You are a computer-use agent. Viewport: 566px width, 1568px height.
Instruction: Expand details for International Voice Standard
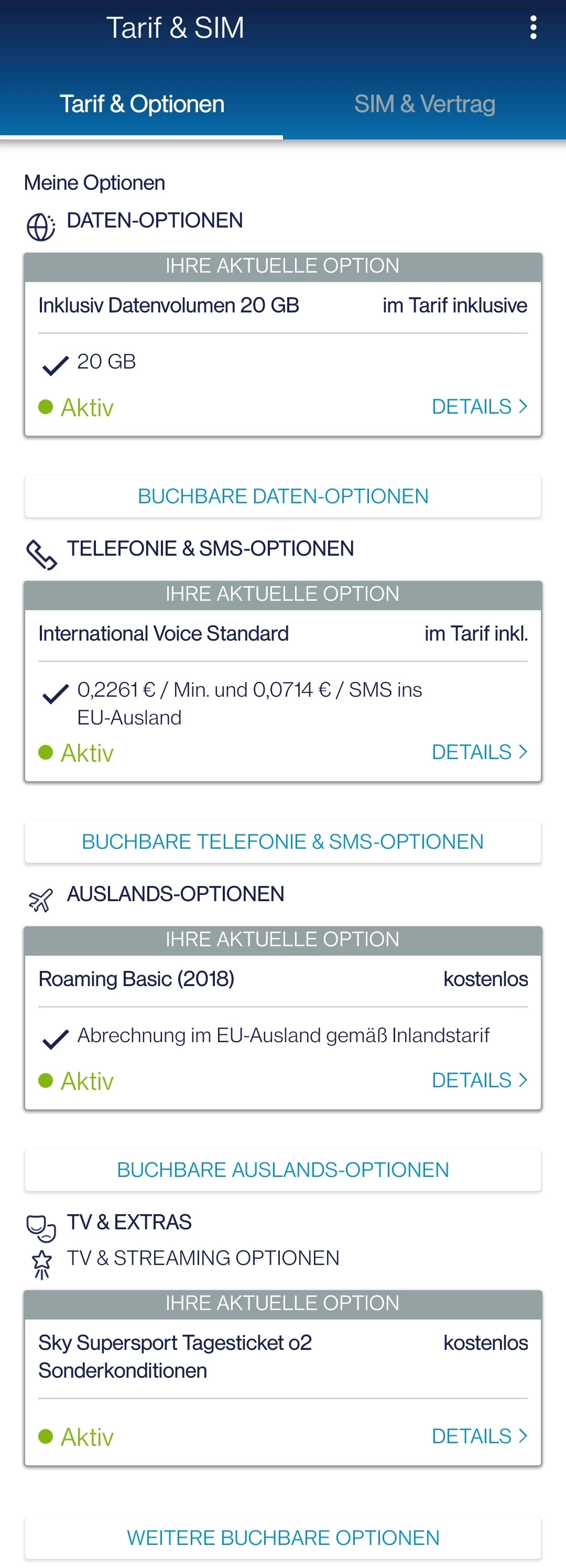click(x=479, y=752)
